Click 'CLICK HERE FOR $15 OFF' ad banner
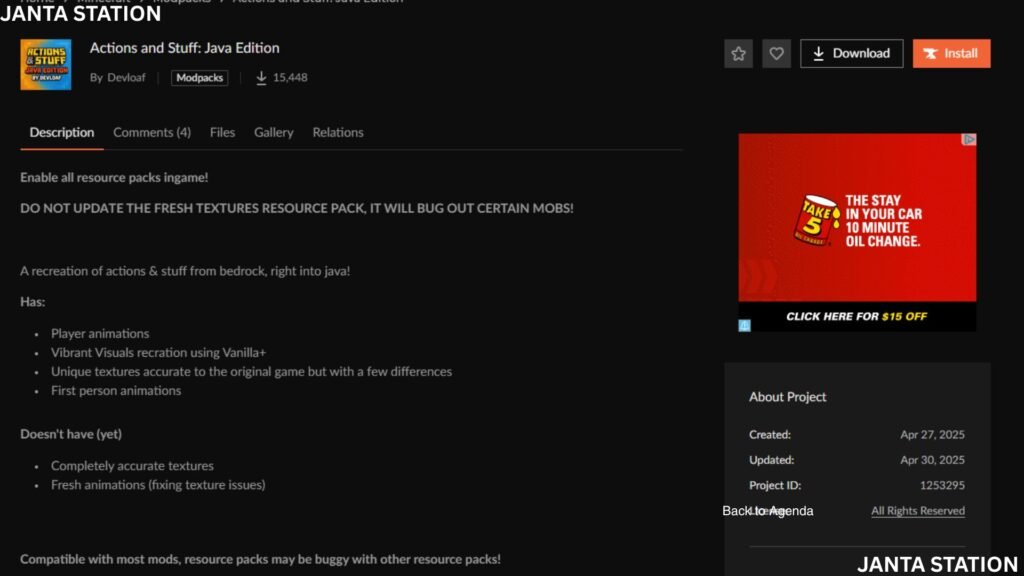This screenshot has height=576, width=1024. [x=857, y=317]
